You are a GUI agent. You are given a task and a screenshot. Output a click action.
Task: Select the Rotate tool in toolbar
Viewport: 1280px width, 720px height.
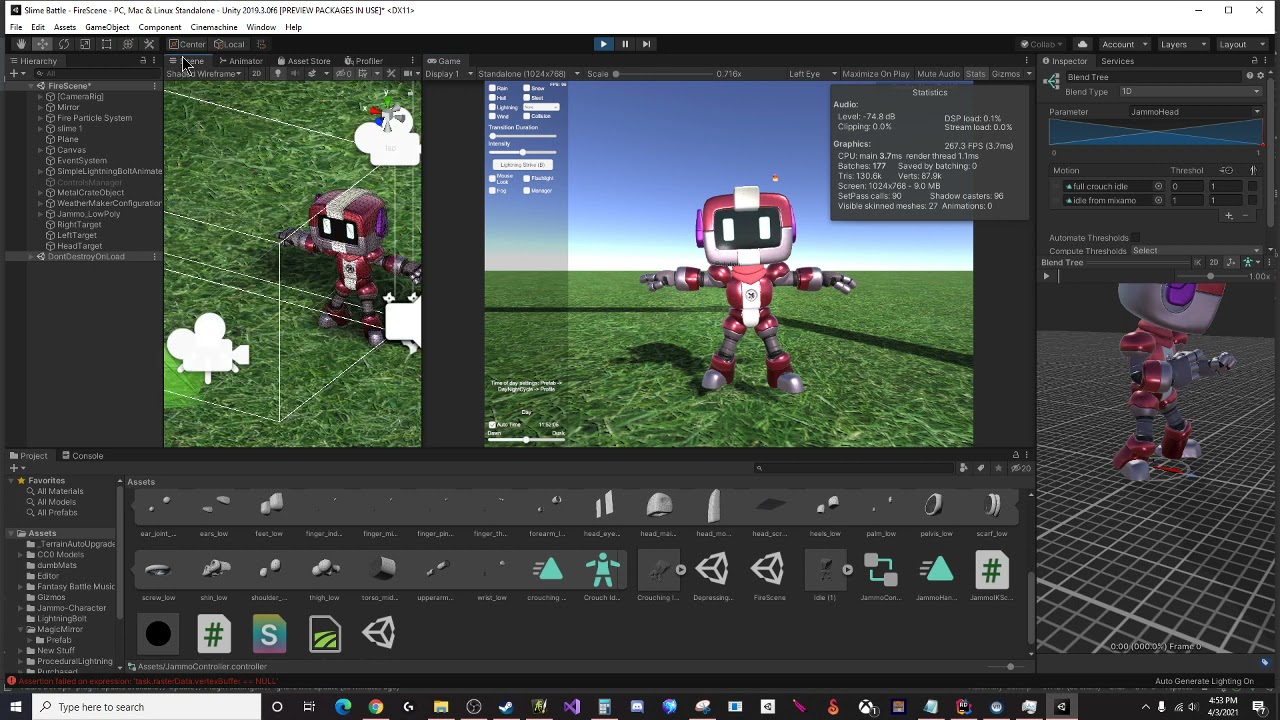pyautogui.click(x=64, y=44)
